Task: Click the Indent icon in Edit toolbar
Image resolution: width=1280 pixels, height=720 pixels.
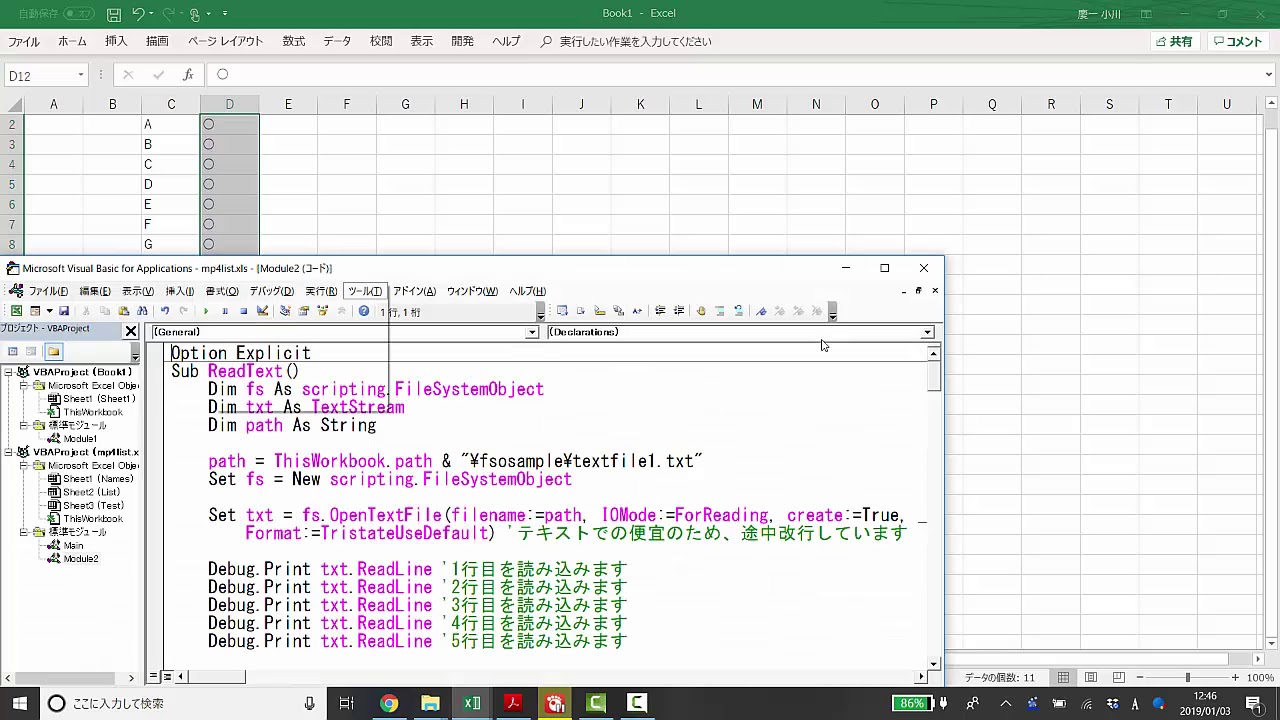Action: (659, 311)
